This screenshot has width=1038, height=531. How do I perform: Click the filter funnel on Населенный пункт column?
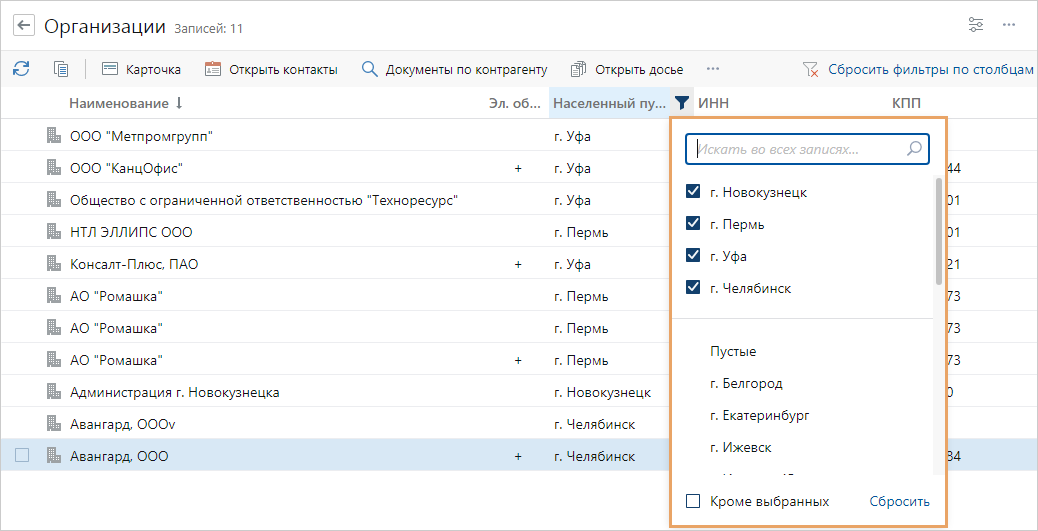click(681, 102)
